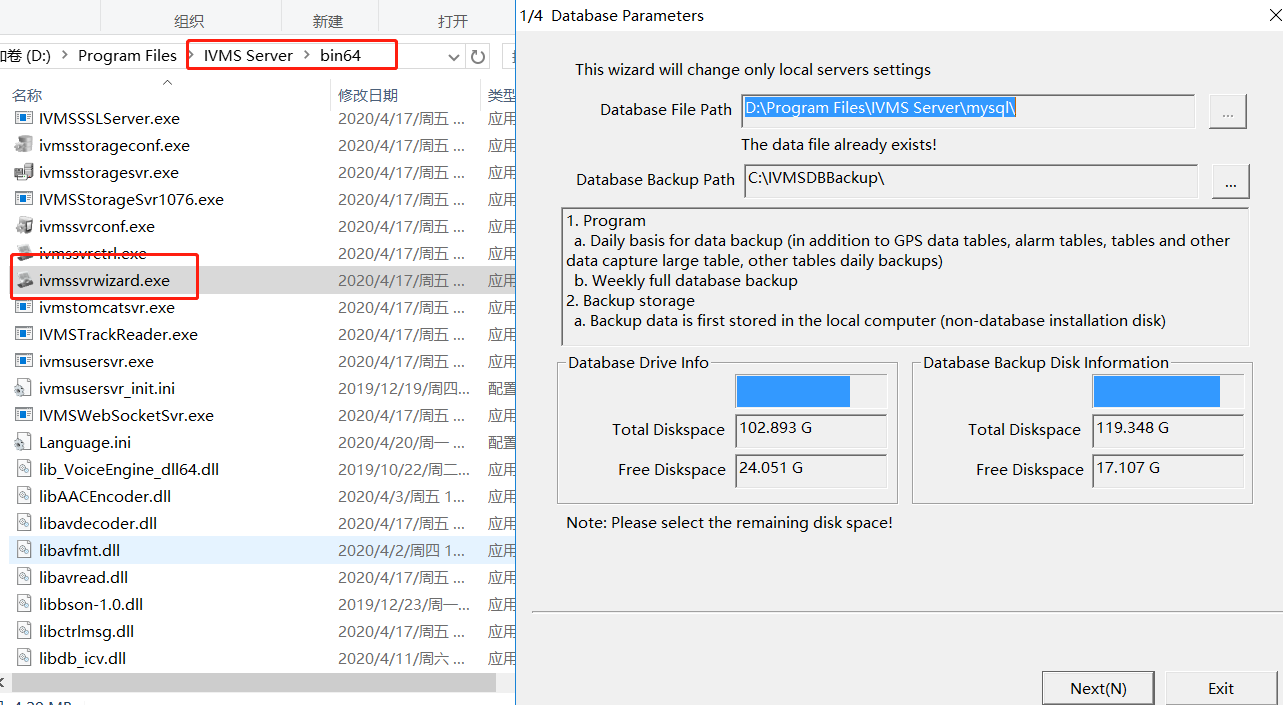The width and height of the screenshot is (1283, 705).
Task: Click the Database Backup Path input
Action: click(970, 181)
